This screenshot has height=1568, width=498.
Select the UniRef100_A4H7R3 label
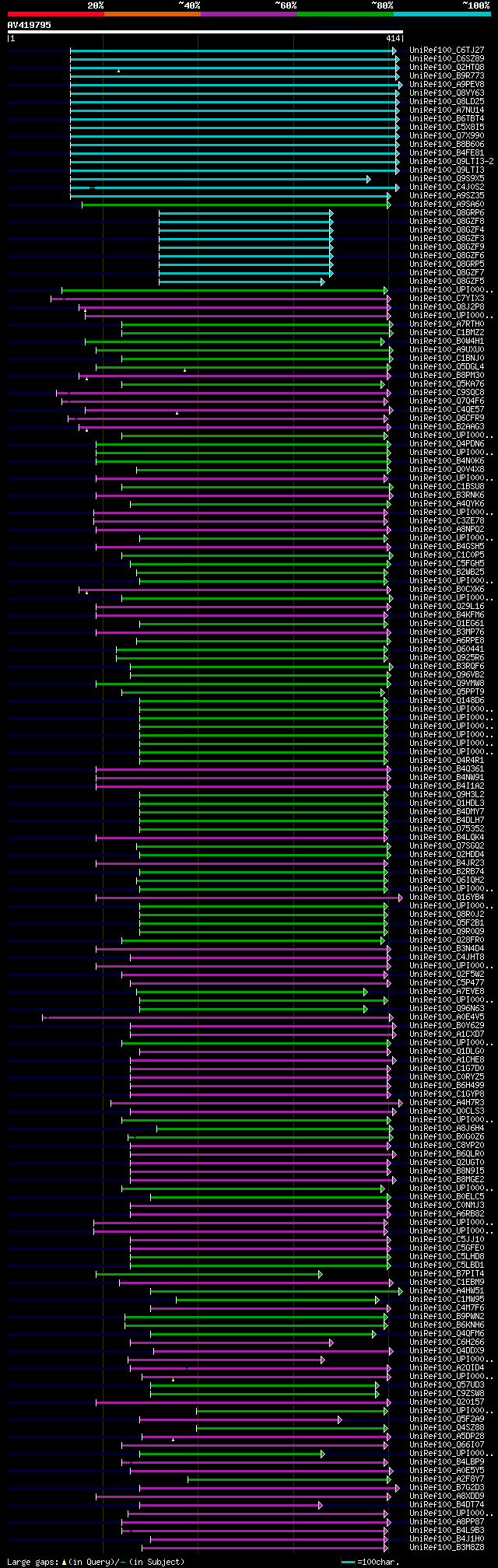[x=447, y=1103]
